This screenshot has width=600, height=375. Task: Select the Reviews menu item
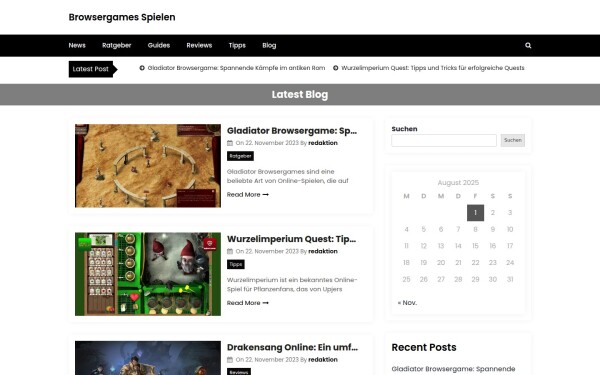pyautogui.click(x=199, y=46)
